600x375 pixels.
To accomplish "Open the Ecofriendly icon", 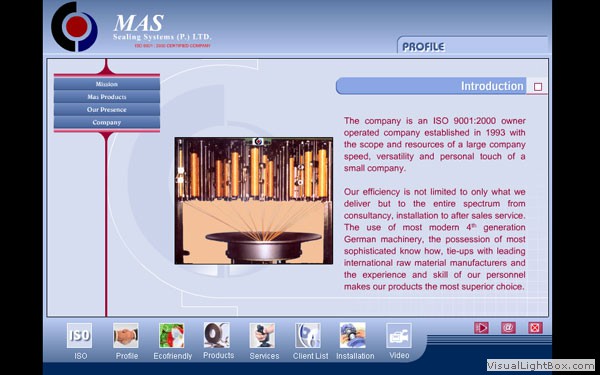I will [172, 336].
